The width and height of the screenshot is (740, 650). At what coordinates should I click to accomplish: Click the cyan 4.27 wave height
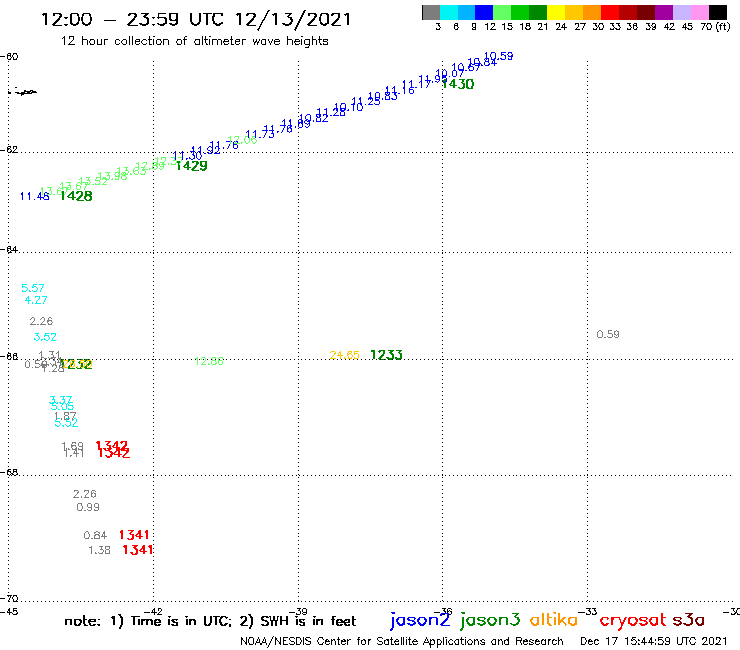point(36,300)
